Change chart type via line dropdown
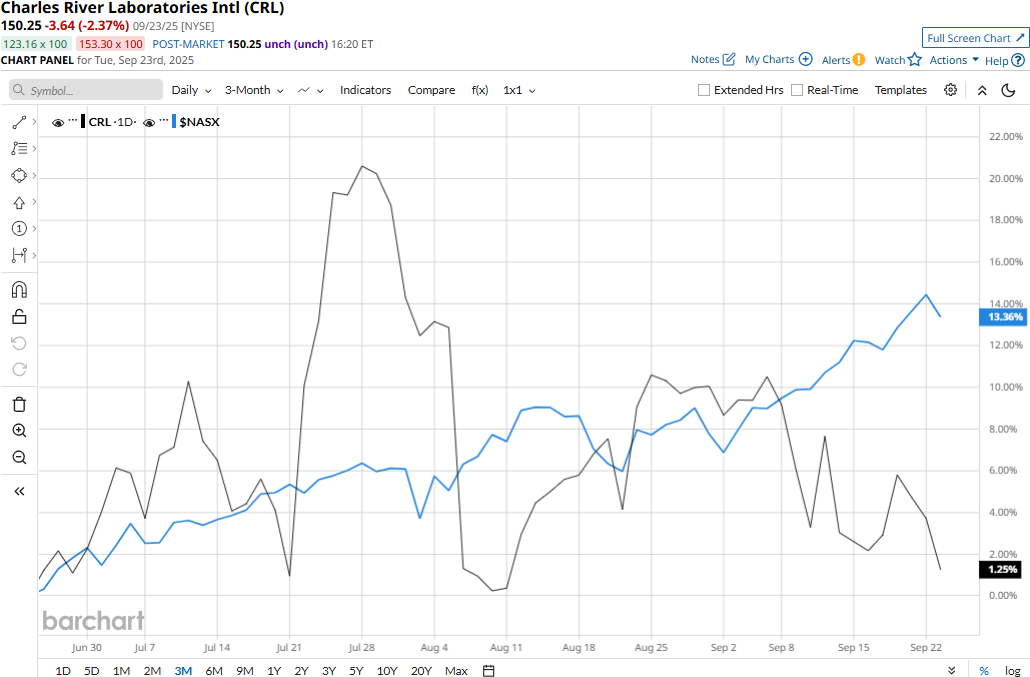 coord(310,90)
